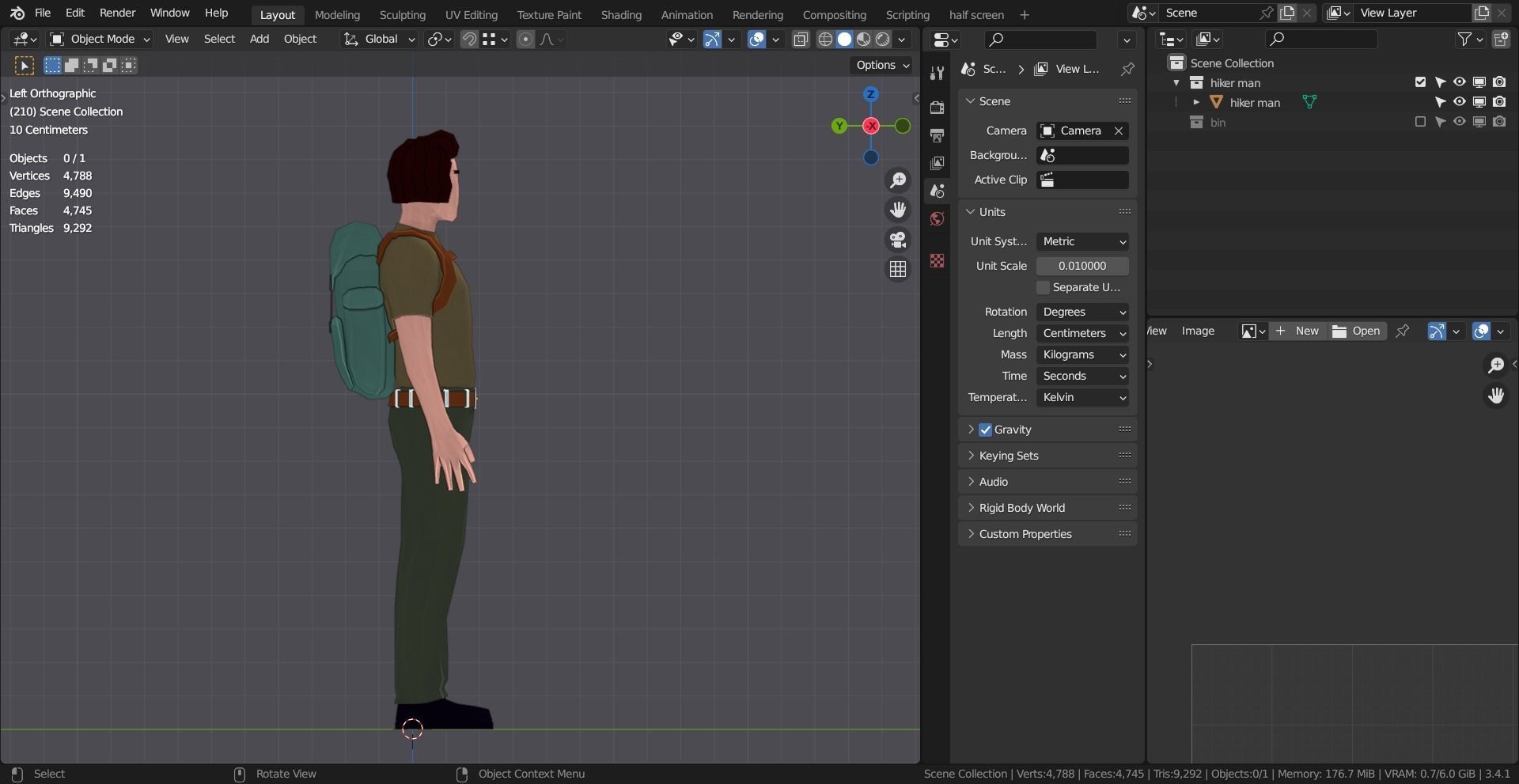Image resolution: width=1519 pixels, height=784 pixels.
Task: Click viewport pan hand icon
Action: (898, 210)
